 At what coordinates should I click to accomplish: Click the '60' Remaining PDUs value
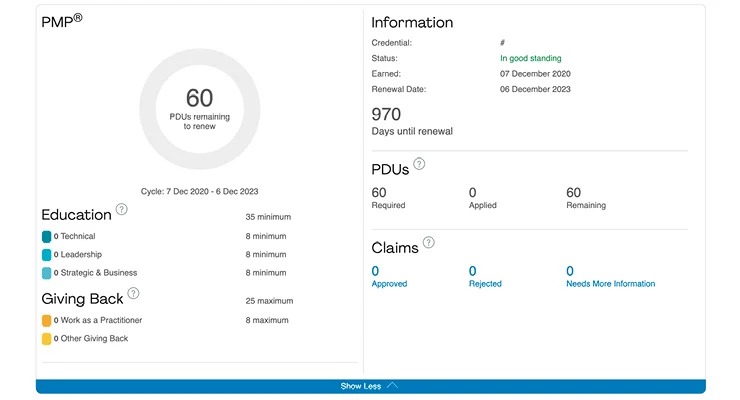coord(573,192)
